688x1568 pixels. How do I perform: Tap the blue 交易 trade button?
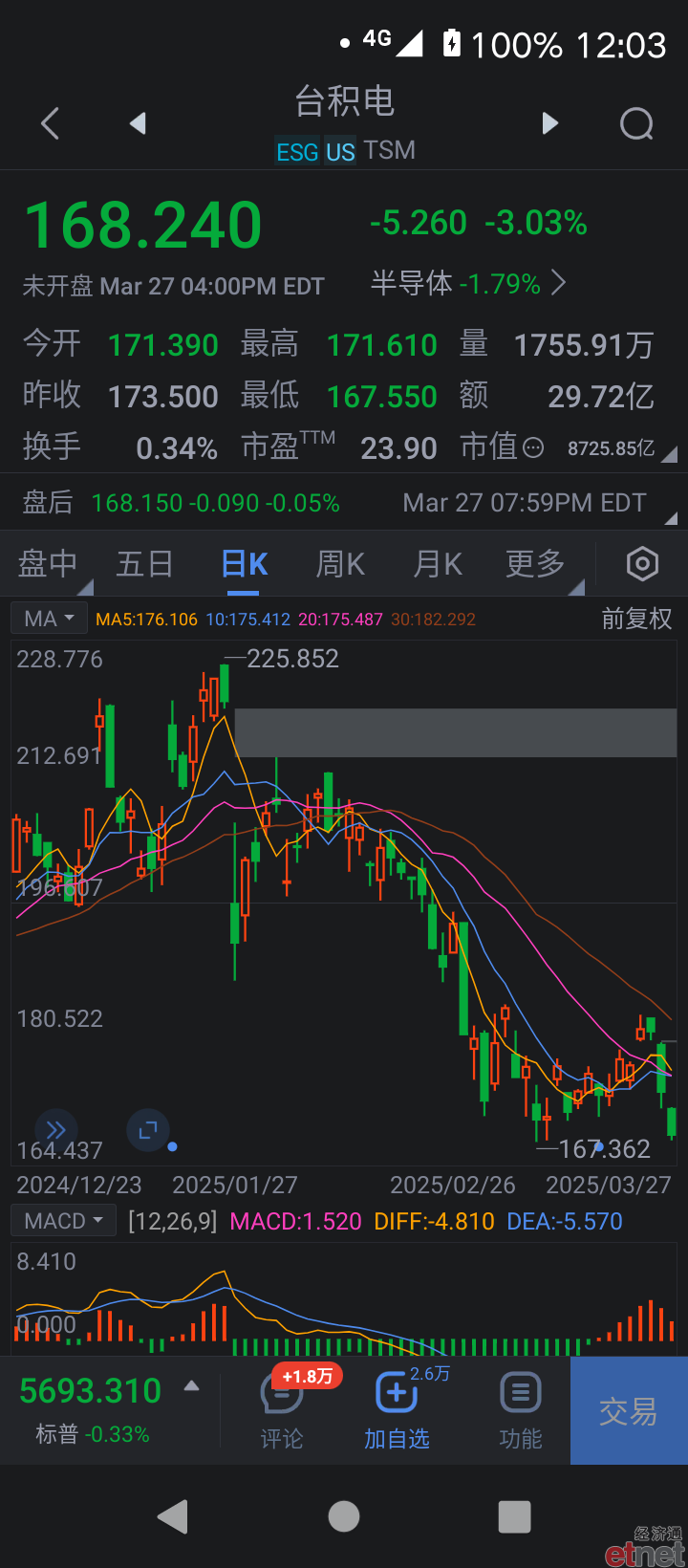[629, 1410]
